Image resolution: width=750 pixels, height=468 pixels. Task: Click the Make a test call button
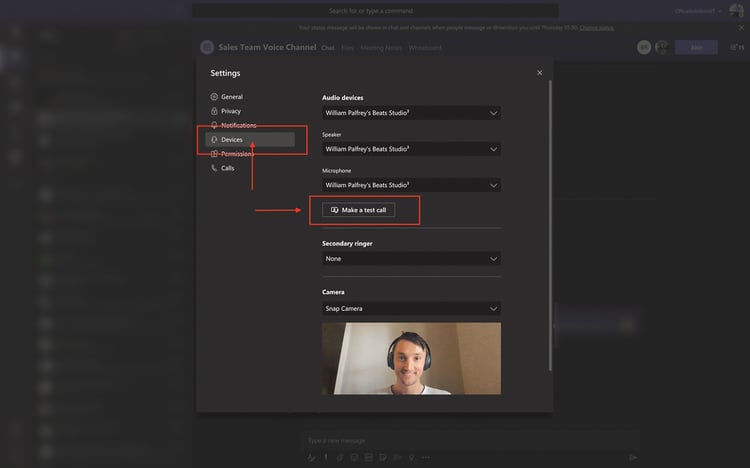pos(358,210)
